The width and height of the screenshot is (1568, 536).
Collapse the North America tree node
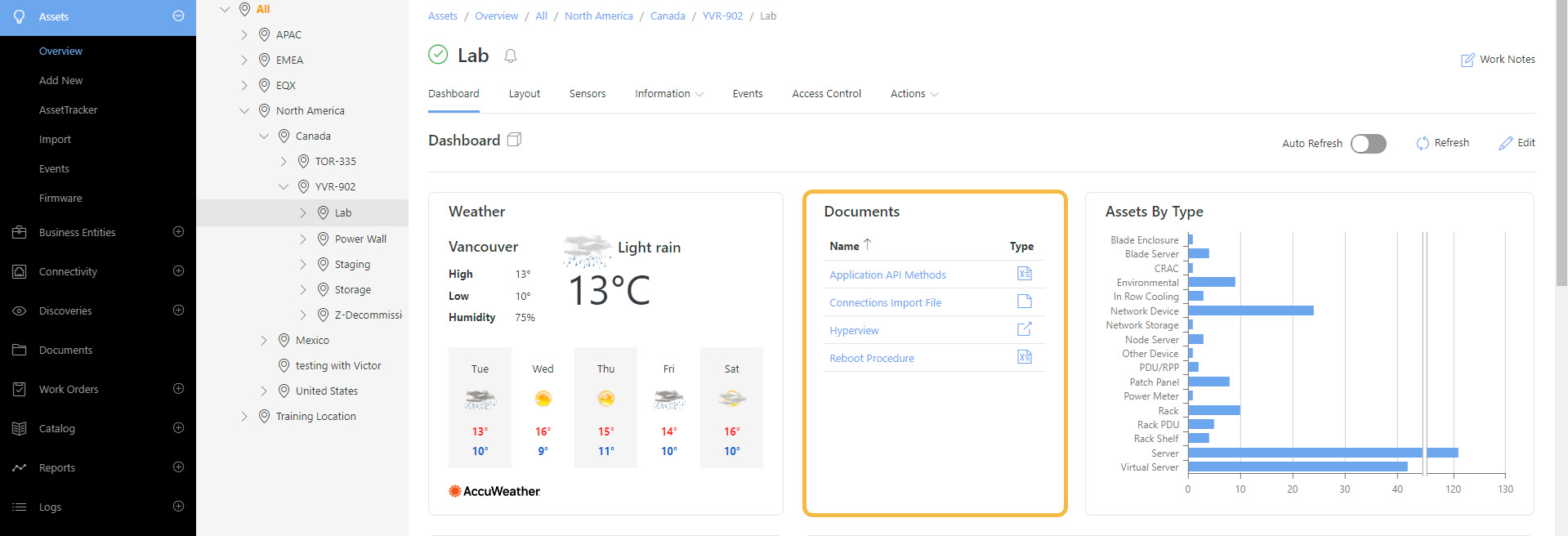pos(244,111)
